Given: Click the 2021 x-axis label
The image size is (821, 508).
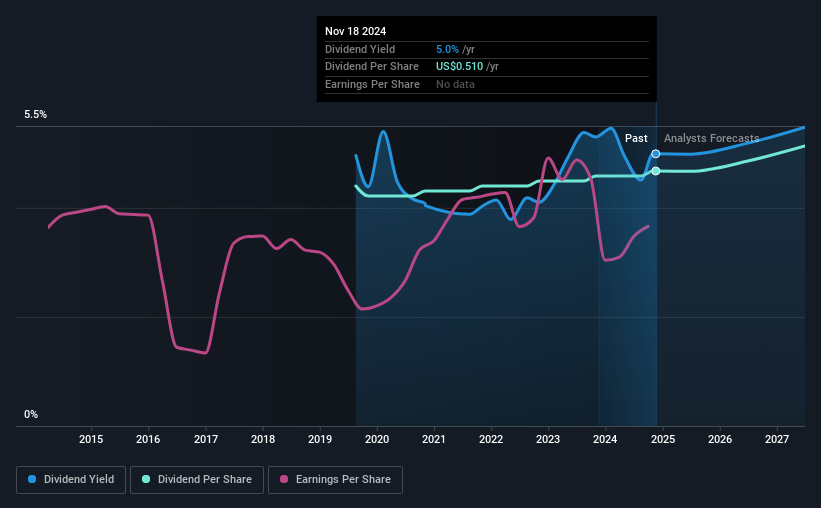Looking at the screenshot, I should (434, 439).
